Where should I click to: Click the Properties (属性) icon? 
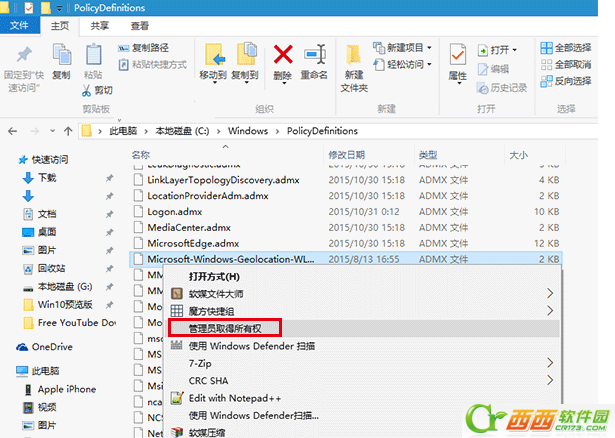click(x=457, y=55)
